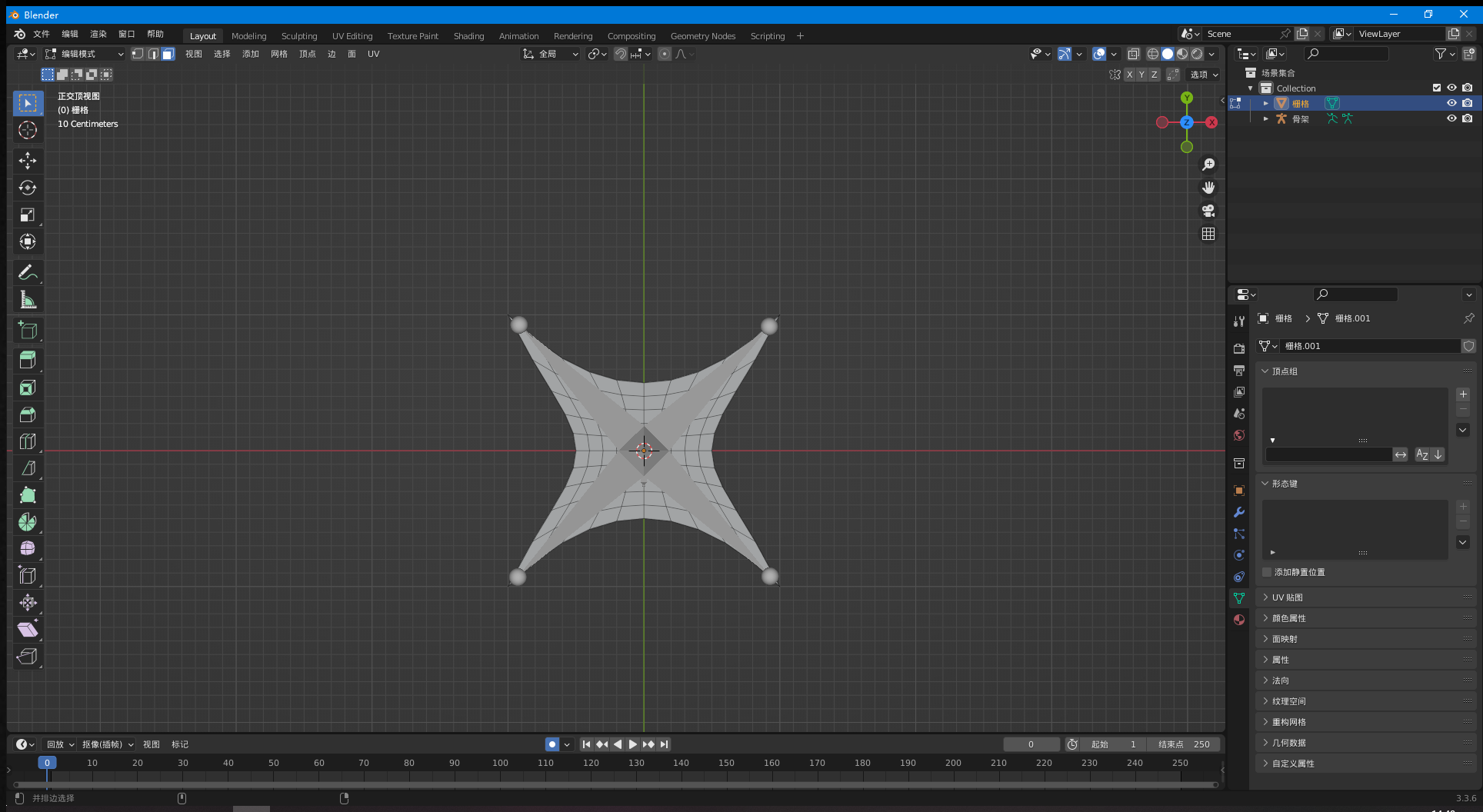Select the Edge Slide tool
The image size is (1483, 812).
28,575
